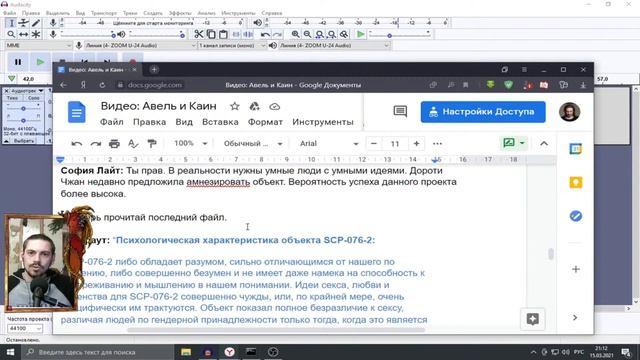Open Audacity's Треки menu

[x=130, y=13]
